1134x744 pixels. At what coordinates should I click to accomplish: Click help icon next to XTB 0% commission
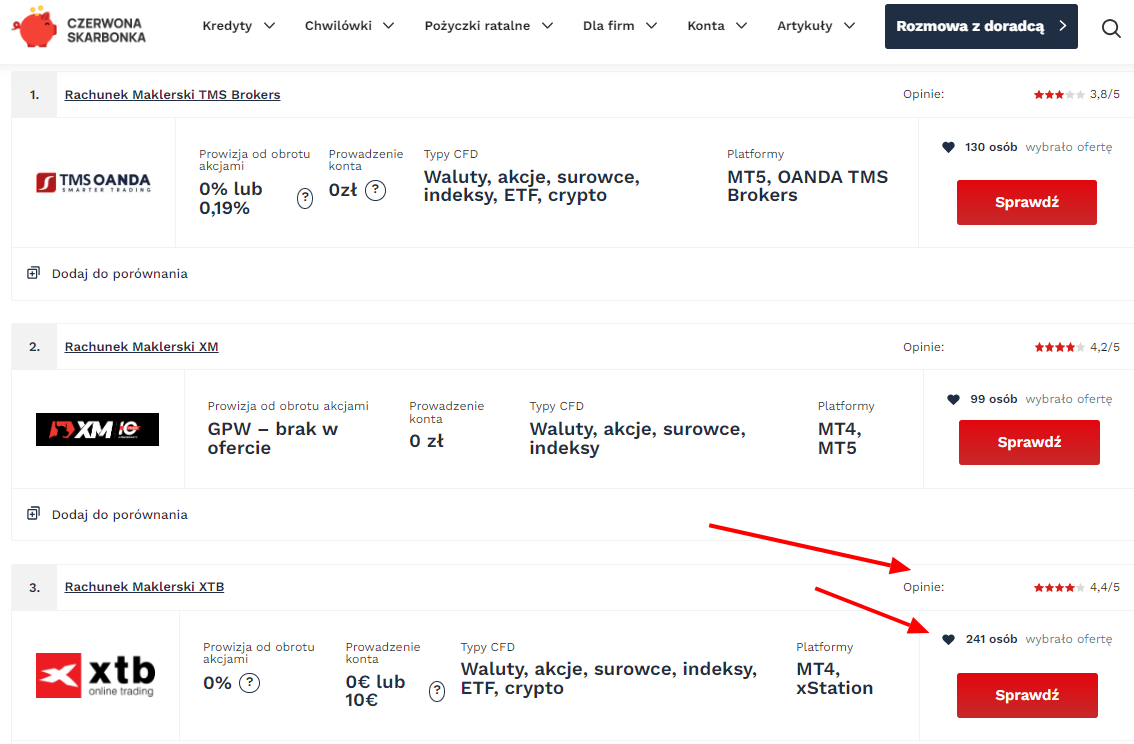coord(250,683)
